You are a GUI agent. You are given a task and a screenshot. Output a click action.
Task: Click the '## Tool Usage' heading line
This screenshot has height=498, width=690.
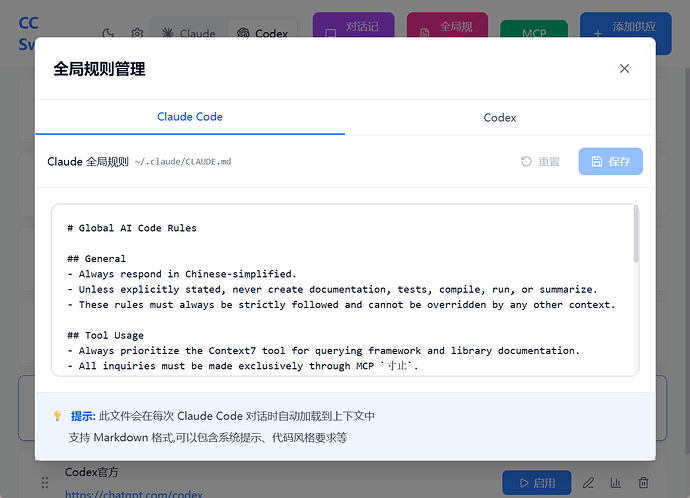[x=105, y=335]
